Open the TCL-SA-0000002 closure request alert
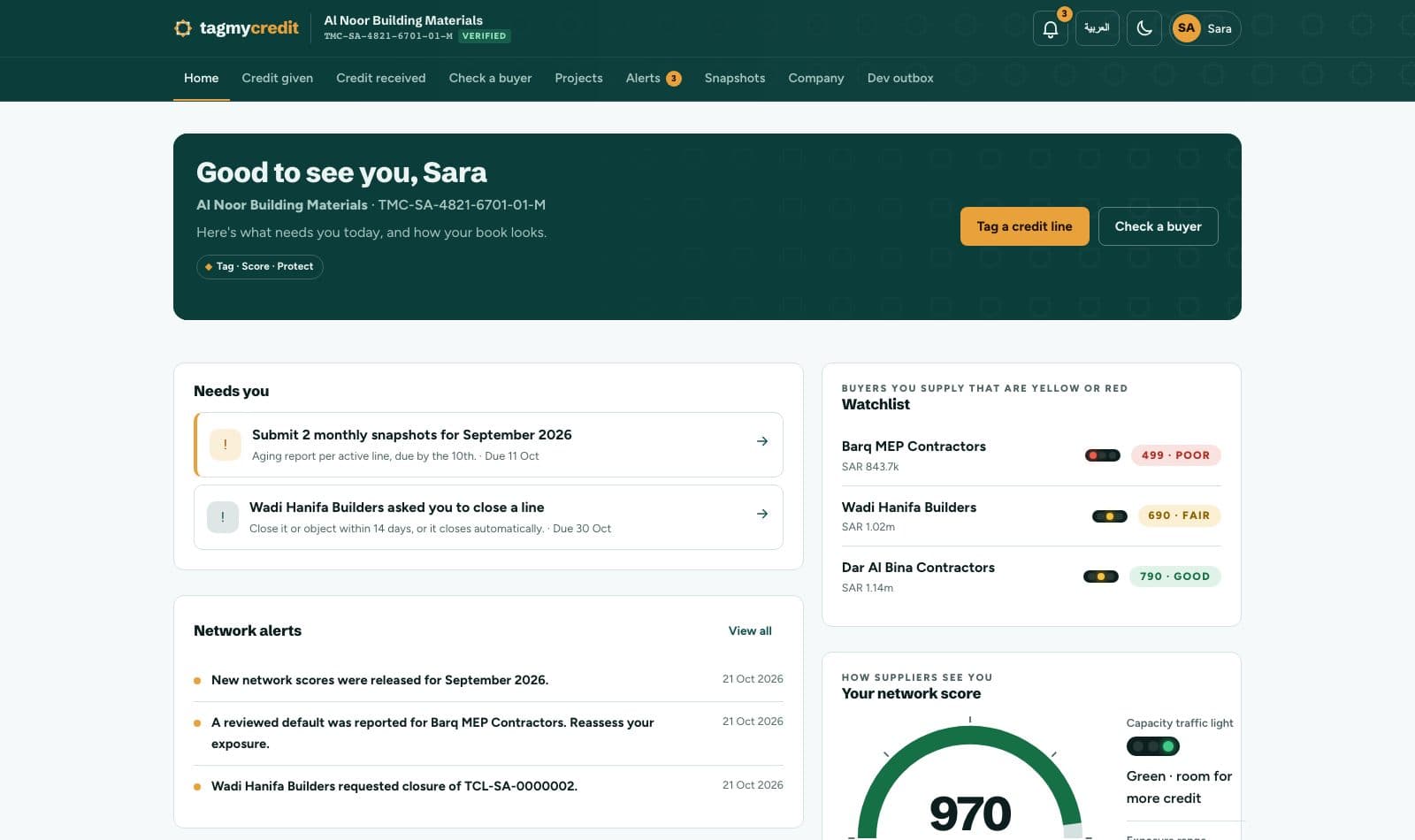The image size is (1415, 840). pos(488,786)
